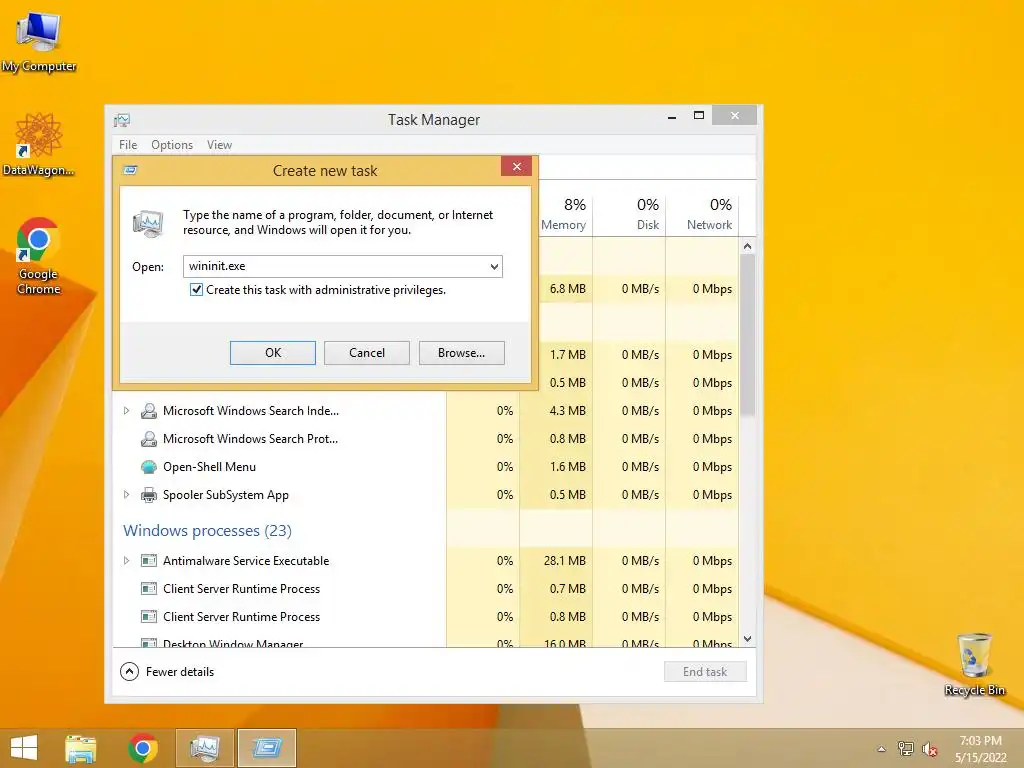Image resolution: width=1024 pixels, height=768 pixels.
Task: Click the Antimalware Service Executable icon
Action: 149,560
